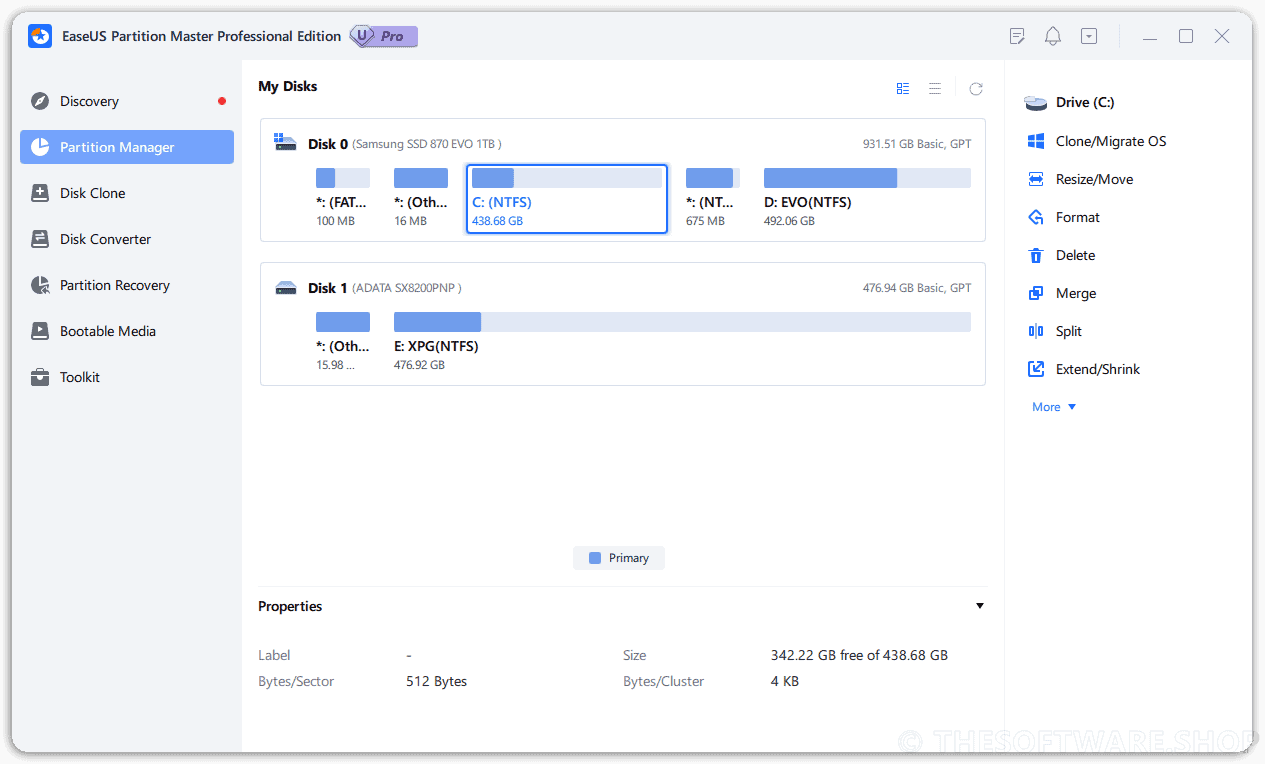1265x764 pixels.
Task: Click '476.94 GB Basic, GPT' text
Action: pos(917,288)
